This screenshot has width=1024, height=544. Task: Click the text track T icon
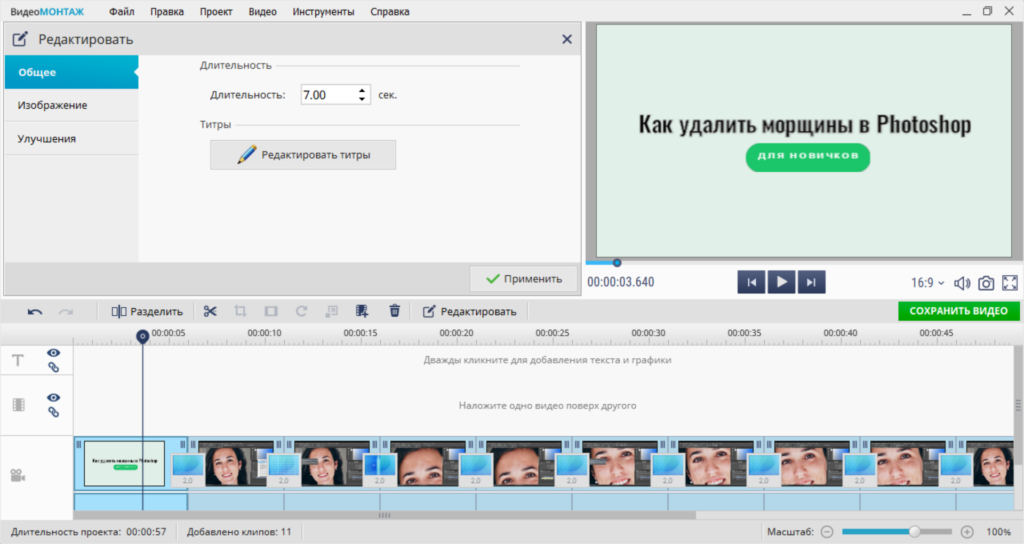coord(18,360)
